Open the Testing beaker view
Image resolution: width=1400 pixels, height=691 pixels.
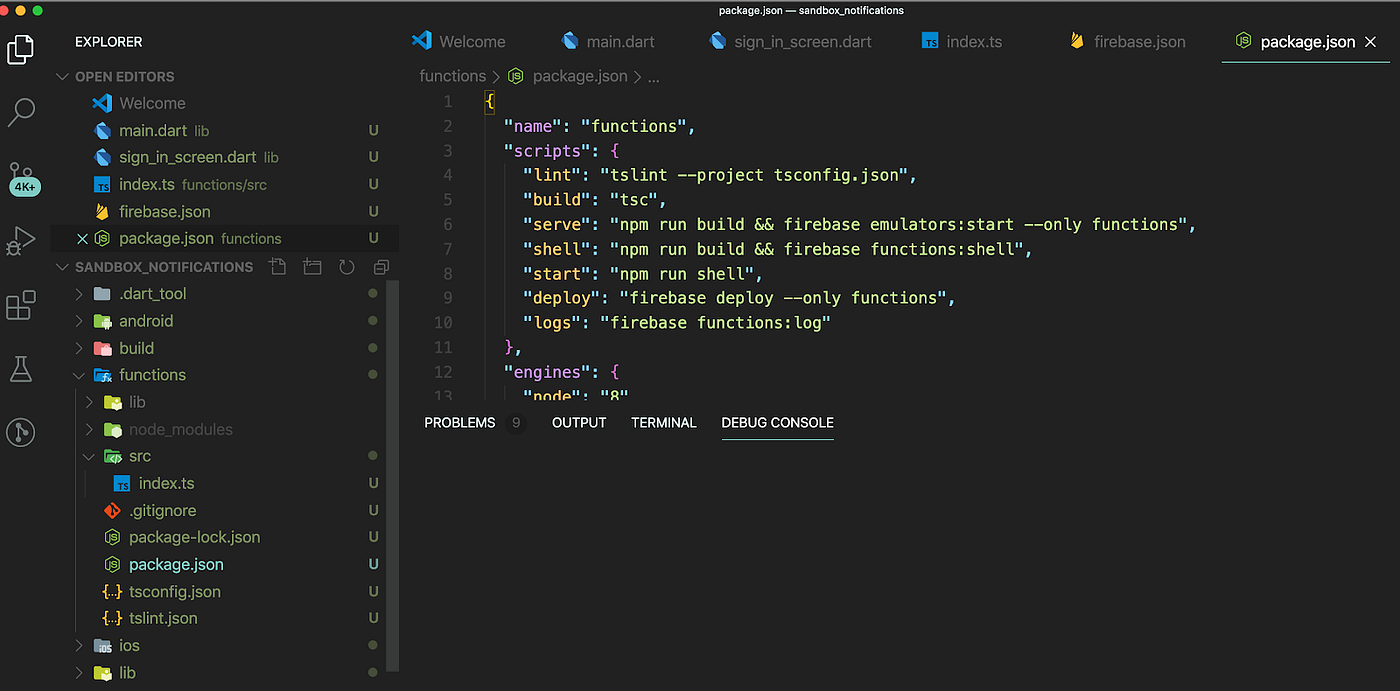21,369
